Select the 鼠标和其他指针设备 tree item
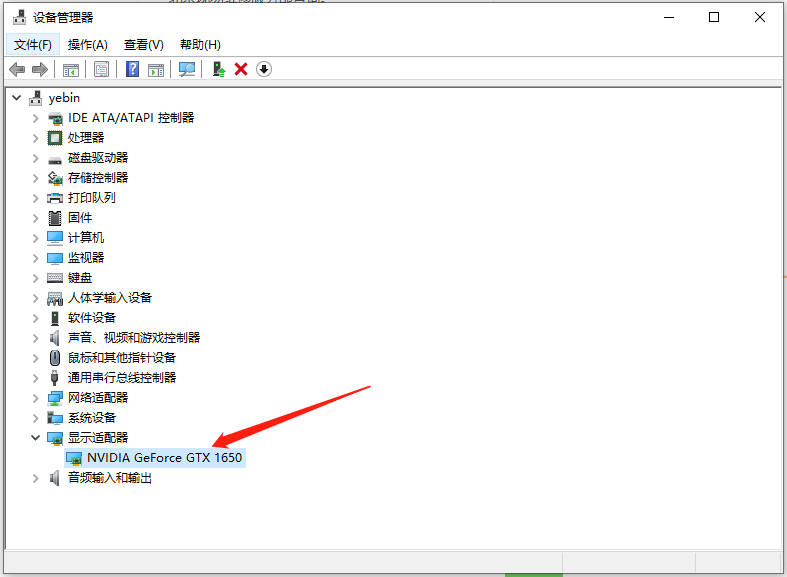The image size is (787, 577). 122,358
